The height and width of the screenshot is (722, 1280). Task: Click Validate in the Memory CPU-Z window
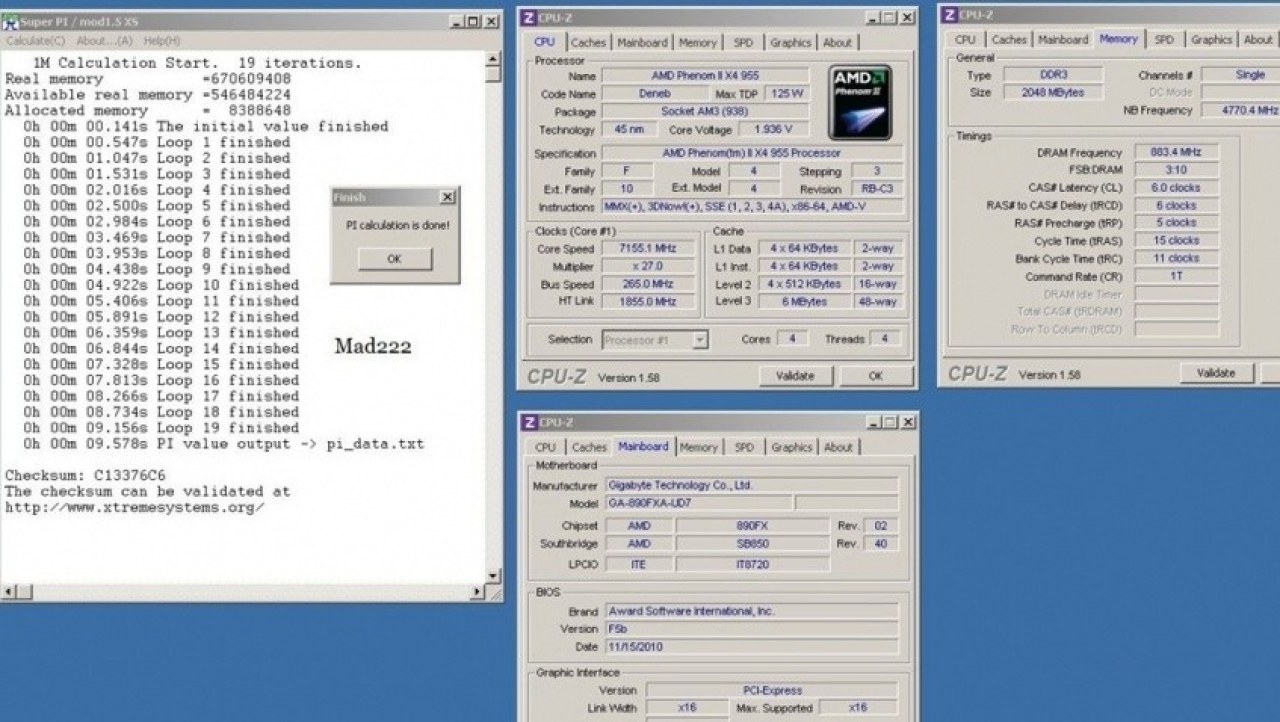pos(1216,373)
